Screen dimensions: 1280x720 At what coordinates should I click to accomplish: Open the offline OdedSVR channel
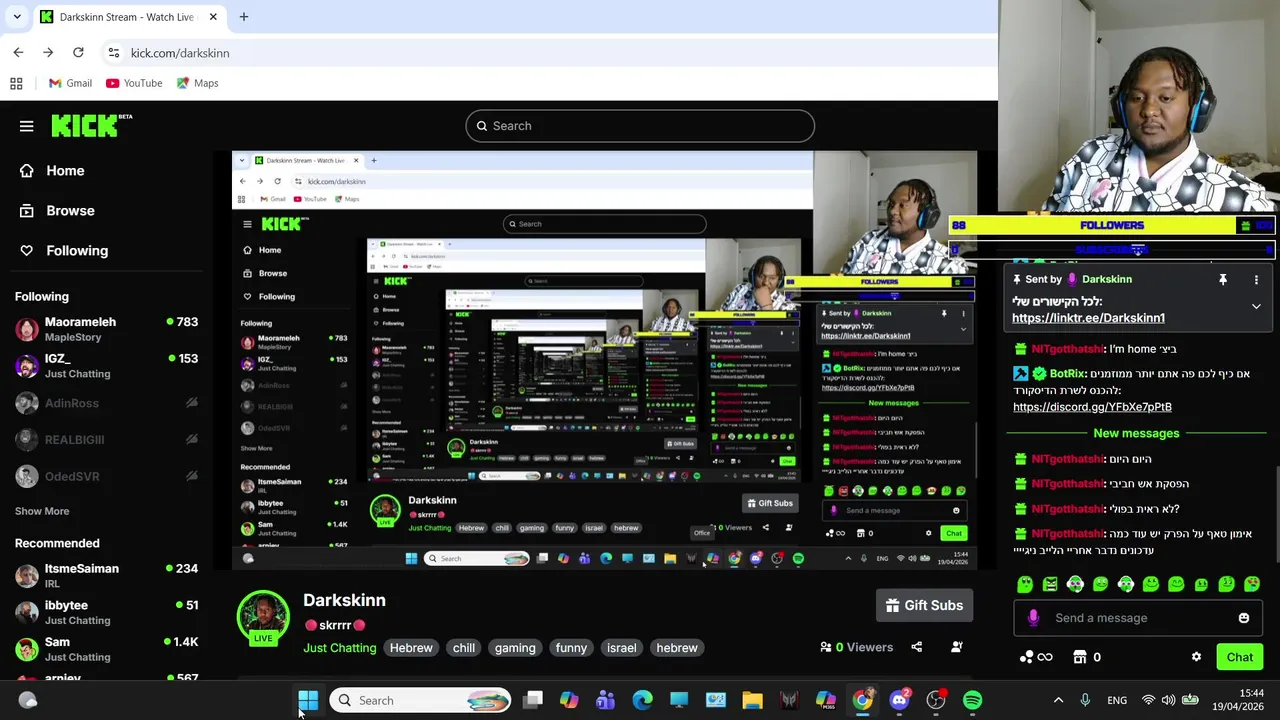pos(106,477)
